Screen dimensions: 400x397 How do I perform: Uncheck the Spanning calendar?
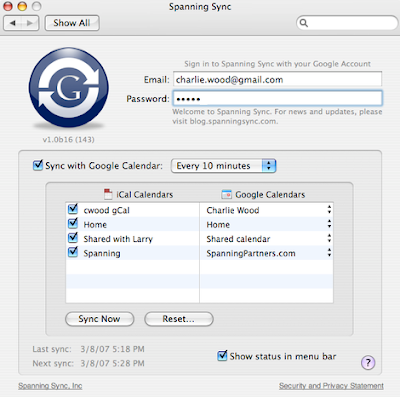(x=73, y=252)
